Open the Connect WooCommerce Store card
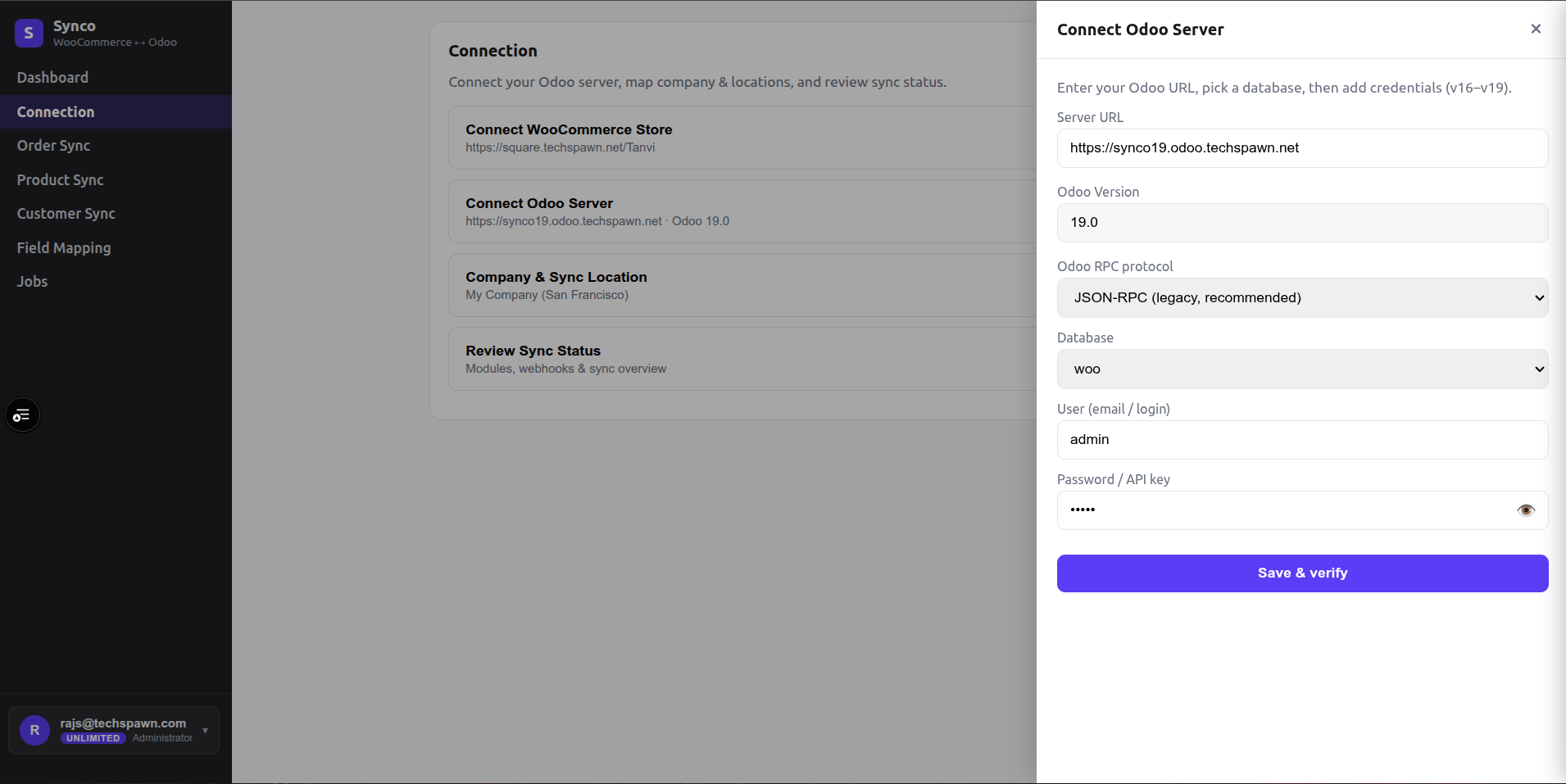This screenshot has width=1566, height=784. (x=742, y=138)
